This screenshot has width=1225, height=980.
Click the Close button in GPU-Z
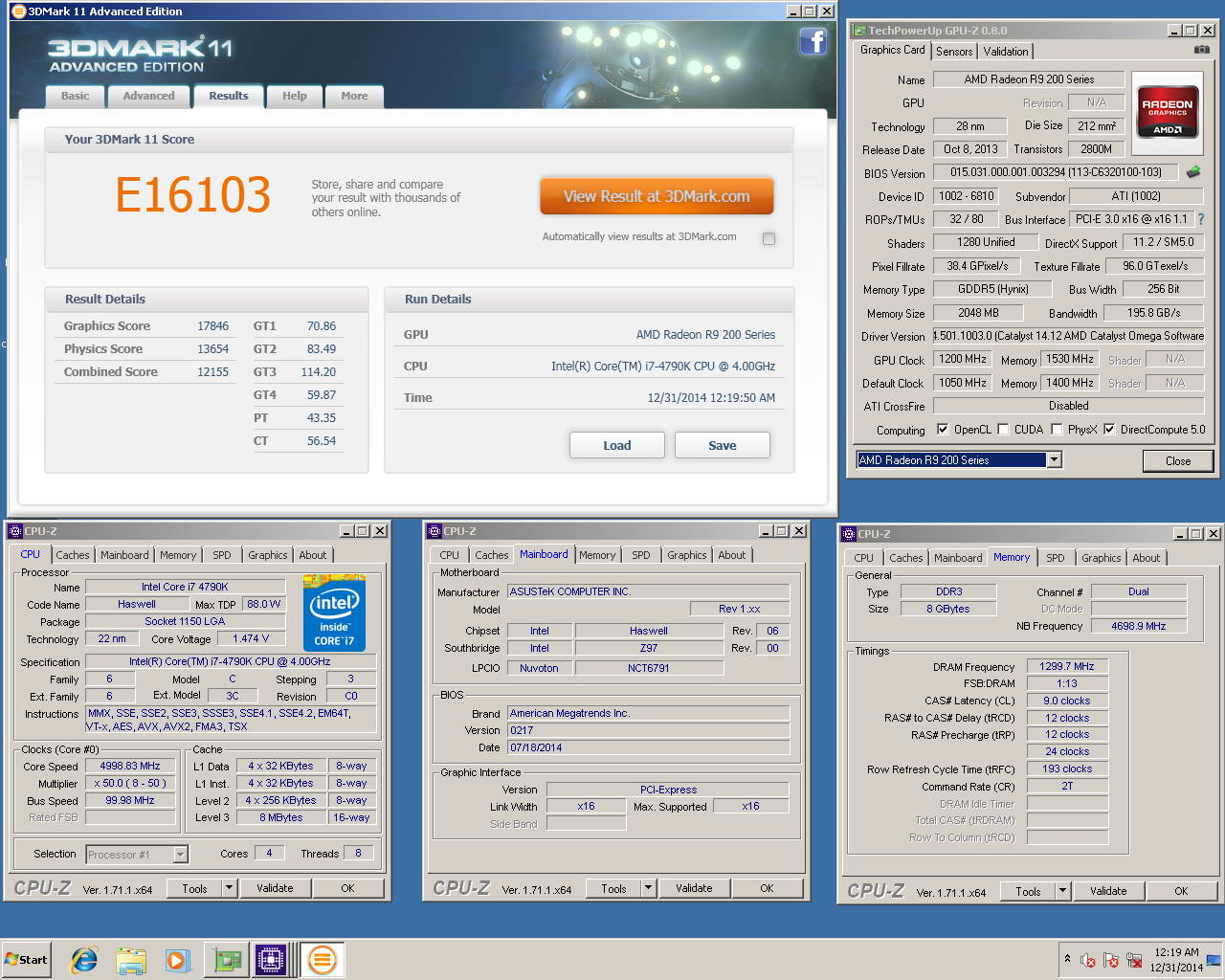tap(1178, 461)
